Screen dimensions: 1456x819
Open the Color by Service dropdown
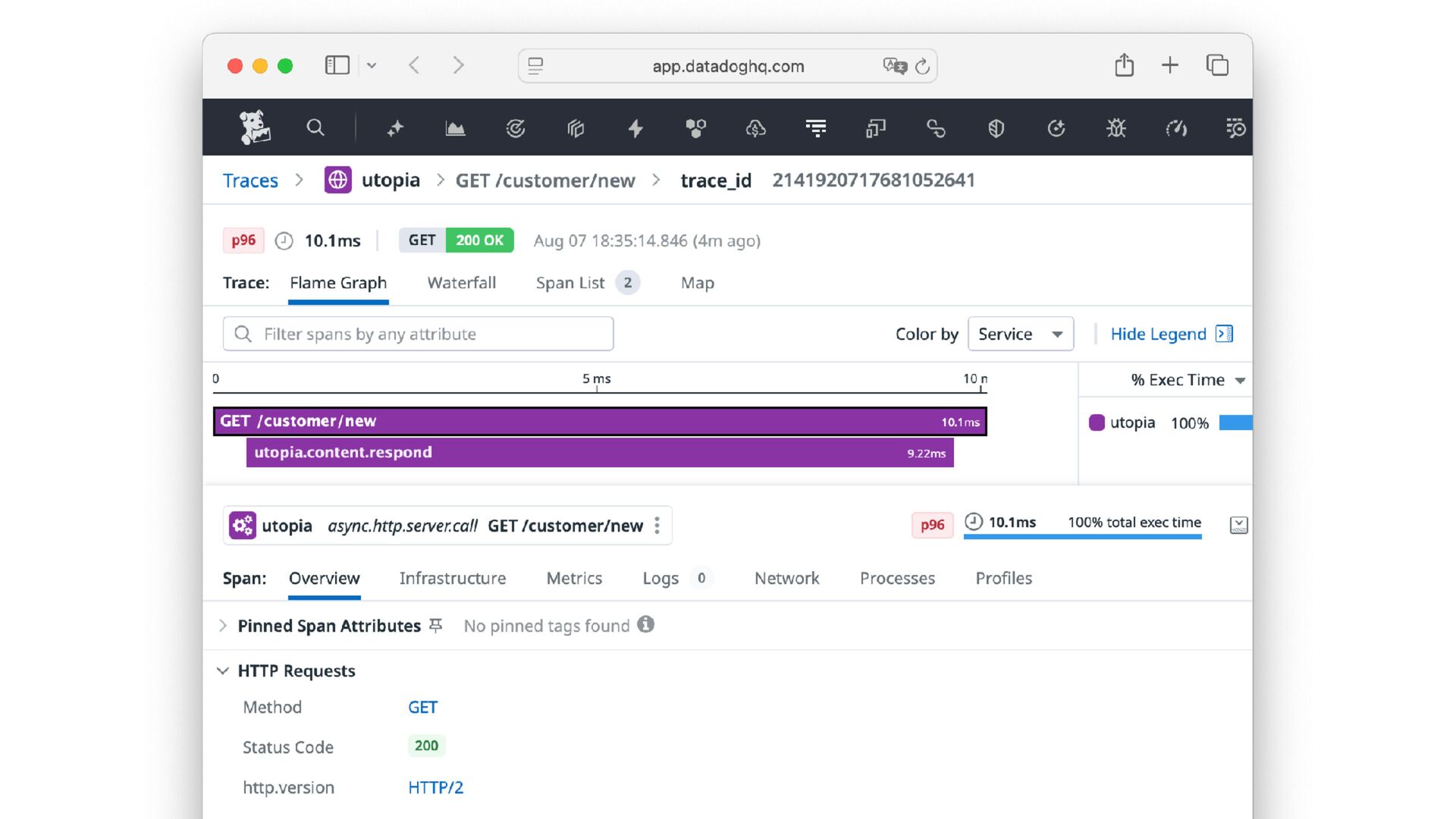point(1020,334)
